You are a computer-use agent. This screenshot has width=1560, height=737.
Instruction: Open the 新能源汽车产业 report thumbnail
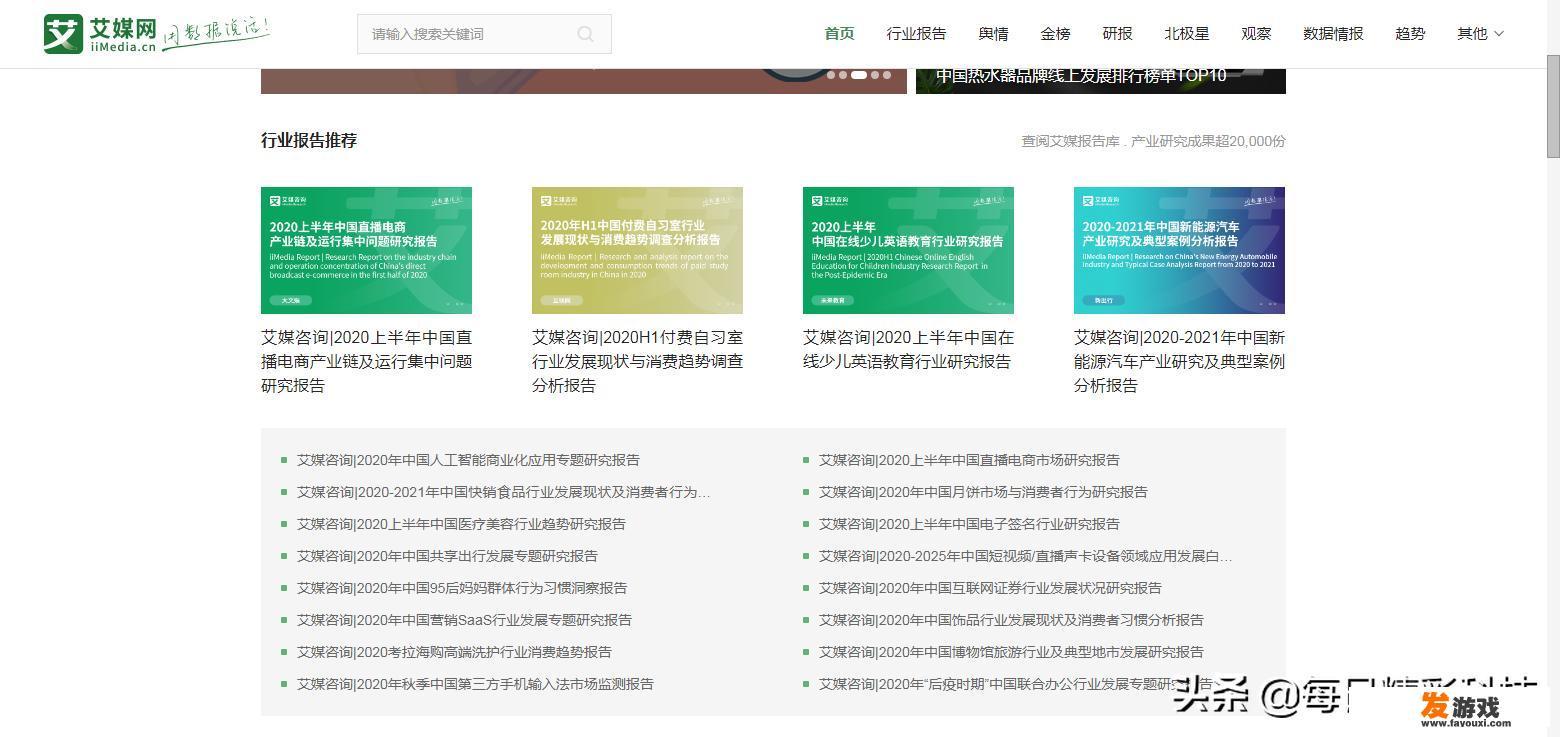(1179, 250)
